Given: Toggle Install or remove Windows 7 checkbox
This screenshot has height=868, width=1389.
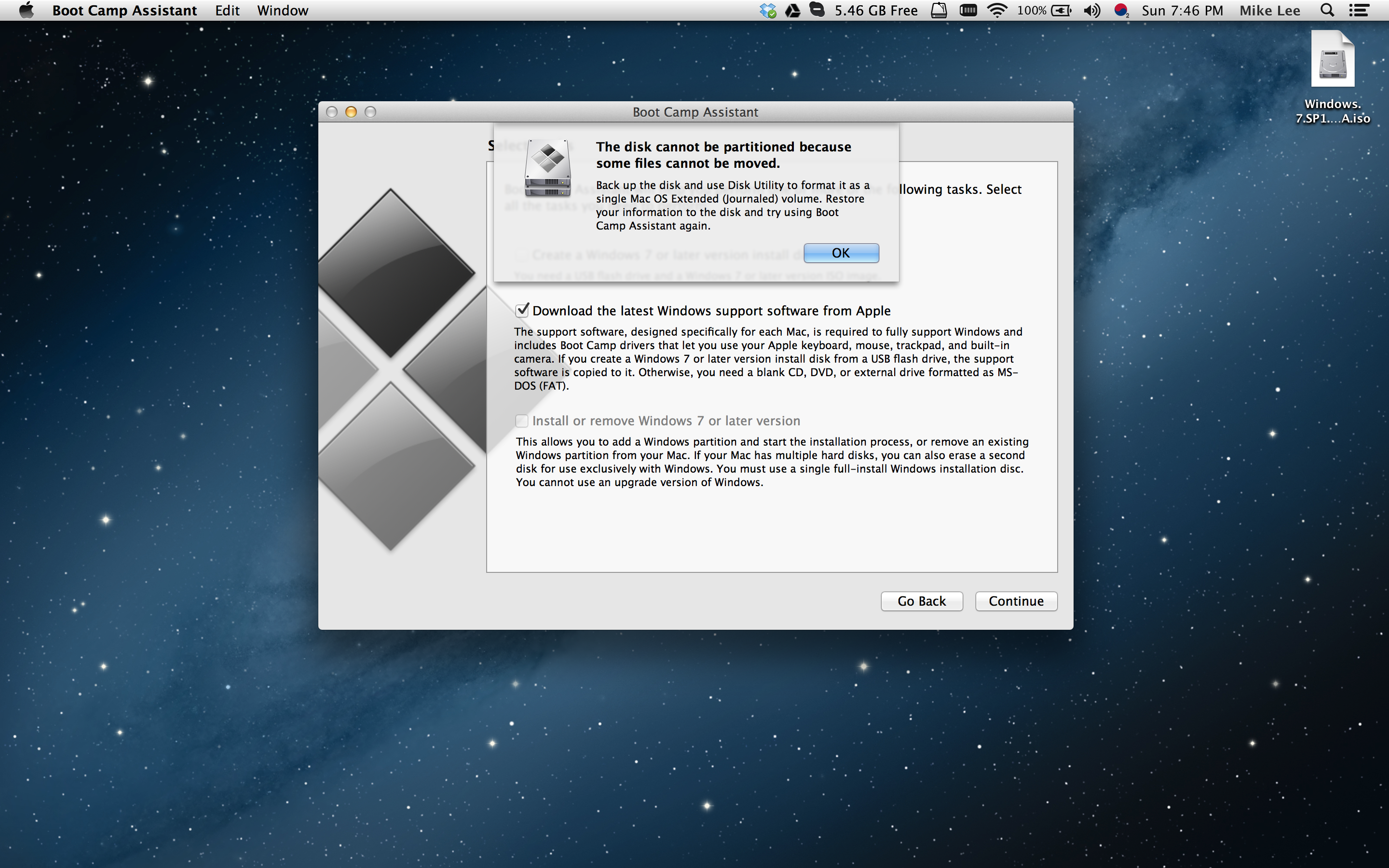Looking at the screenshot, I should pos(521,421).
